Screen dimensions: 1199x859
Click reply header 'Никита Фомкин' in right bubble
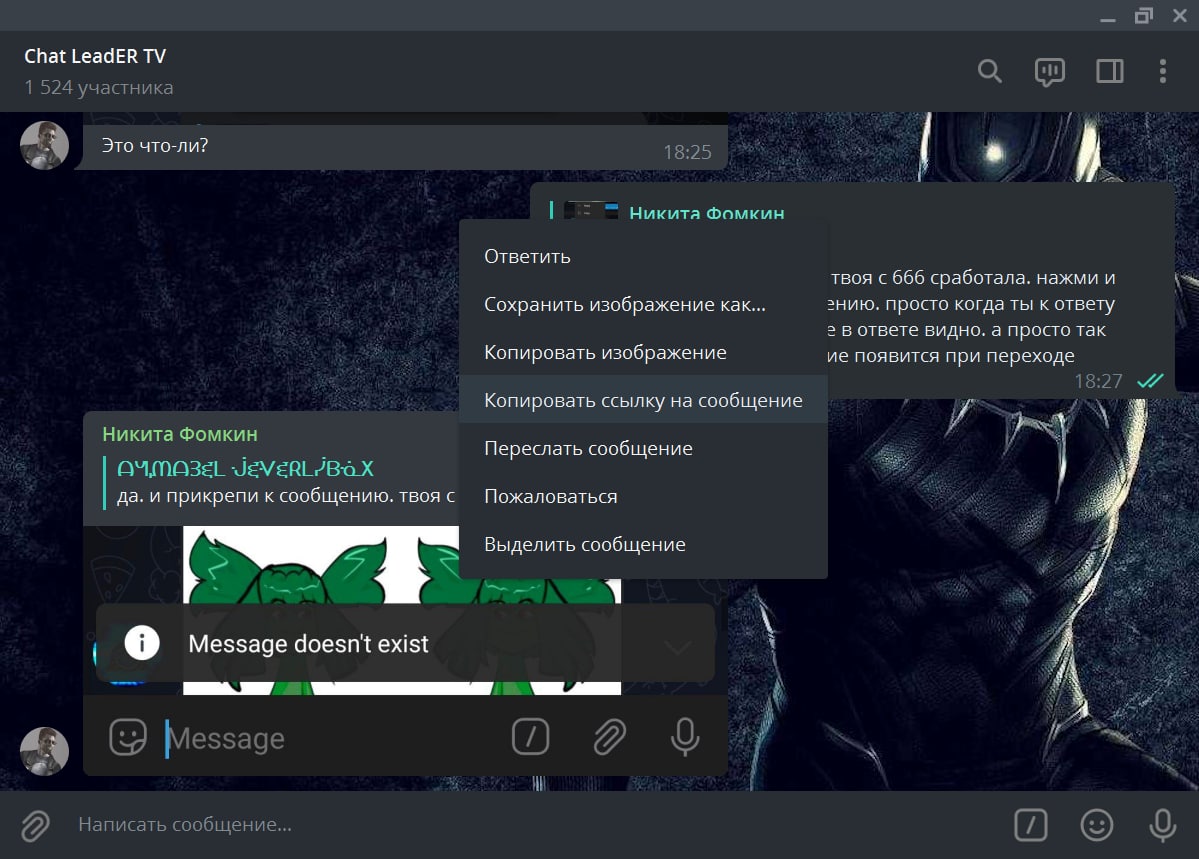[x=707, y=212]
